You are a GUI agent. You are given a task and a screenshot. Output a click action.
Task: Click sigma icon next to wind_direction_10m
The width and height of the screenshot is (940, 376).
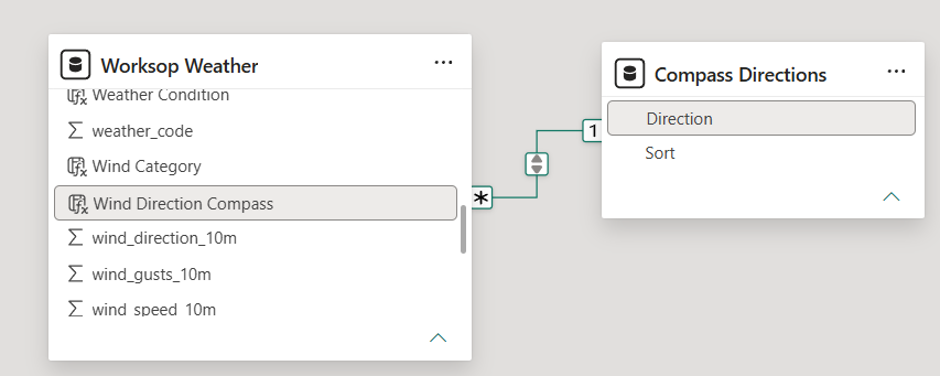(76, 238)
